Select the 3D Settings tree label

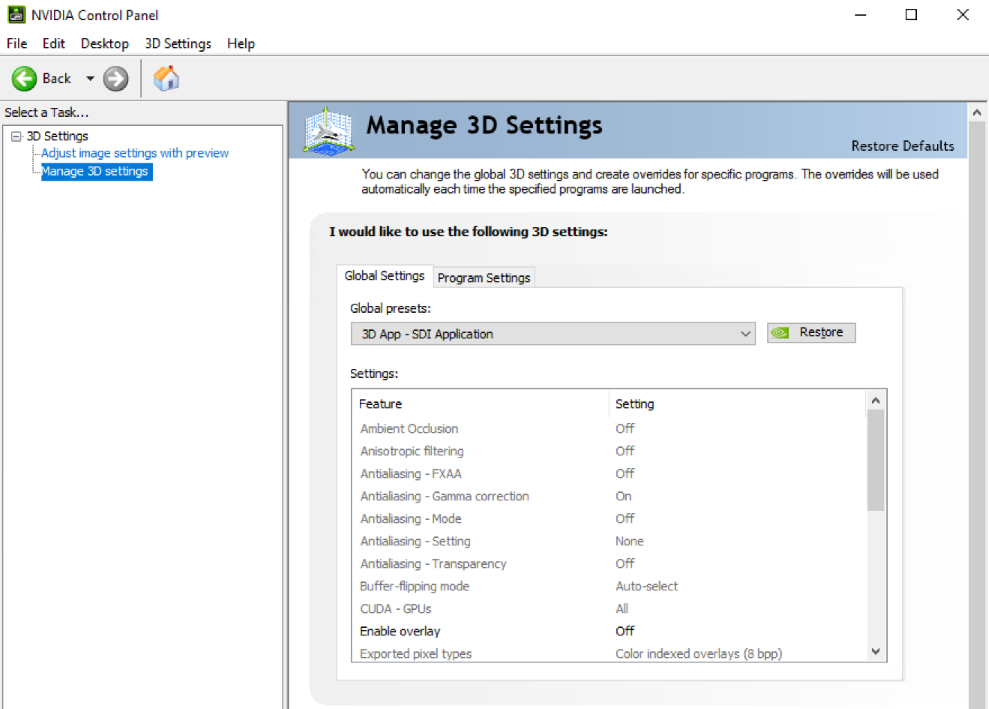(x=57, y=136)
